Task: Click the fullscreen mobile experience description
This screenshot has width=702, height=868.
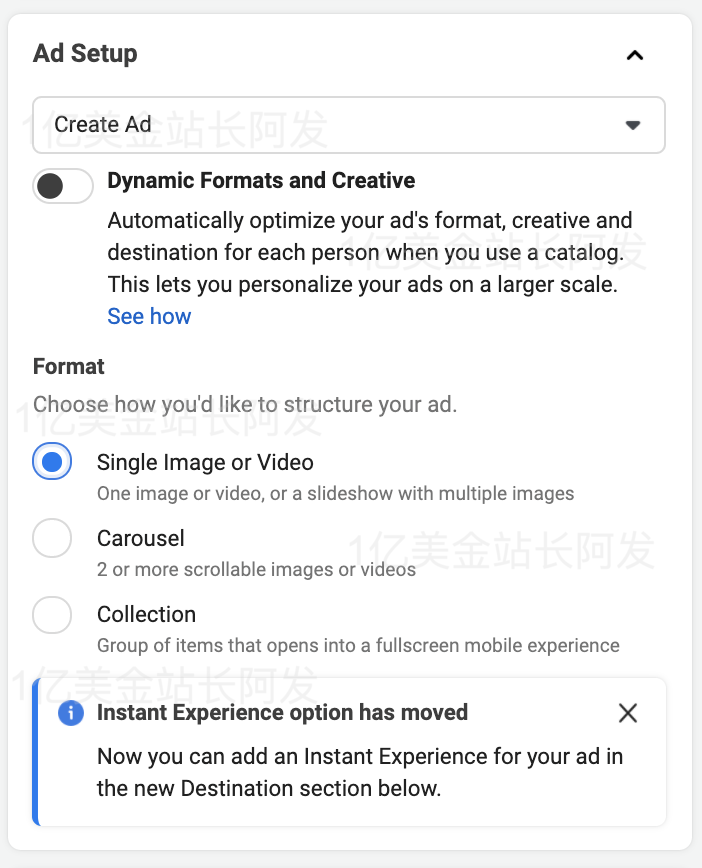Action: point(358,645)
